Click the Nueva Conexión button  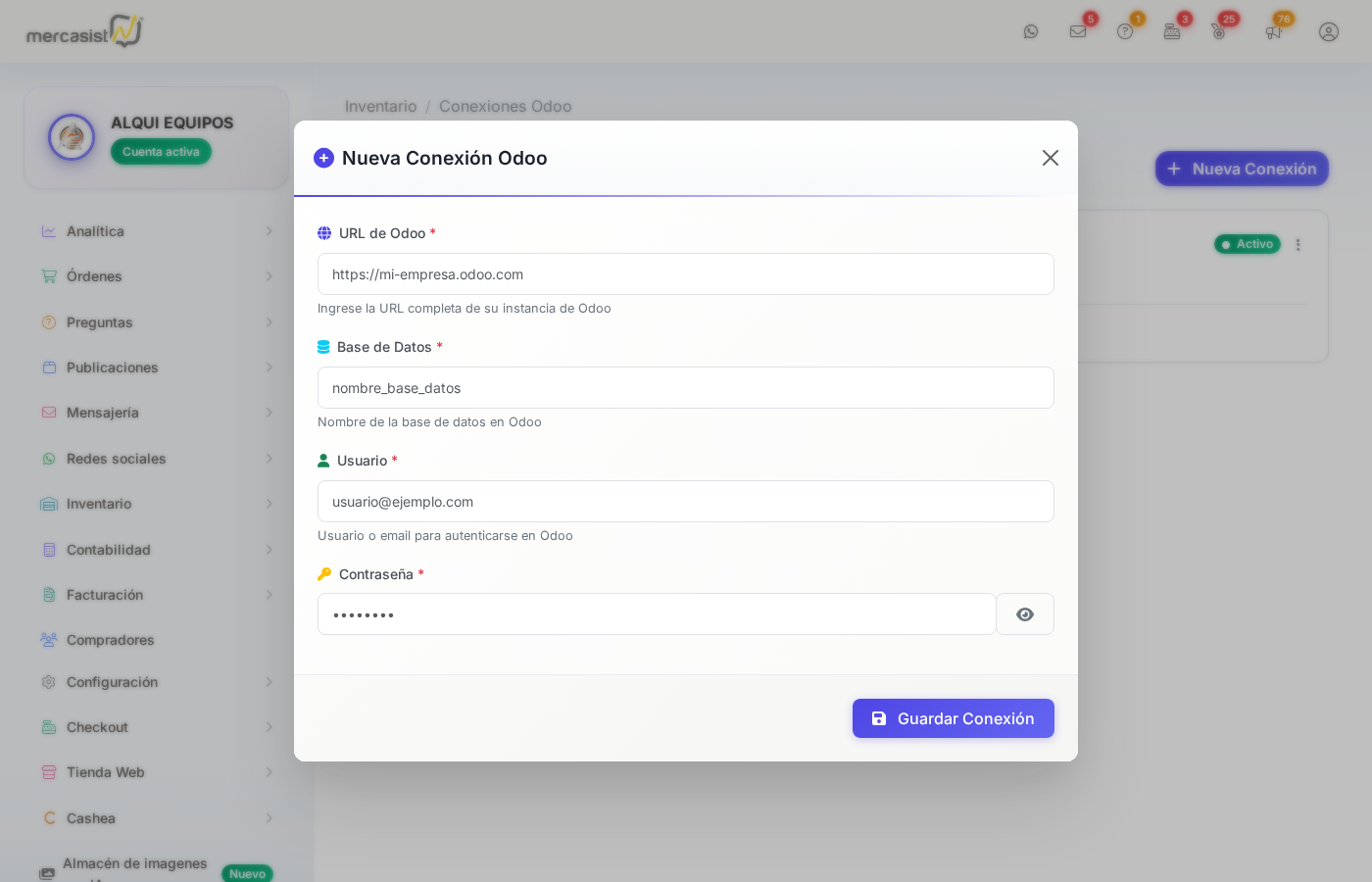pos(1242,169)
